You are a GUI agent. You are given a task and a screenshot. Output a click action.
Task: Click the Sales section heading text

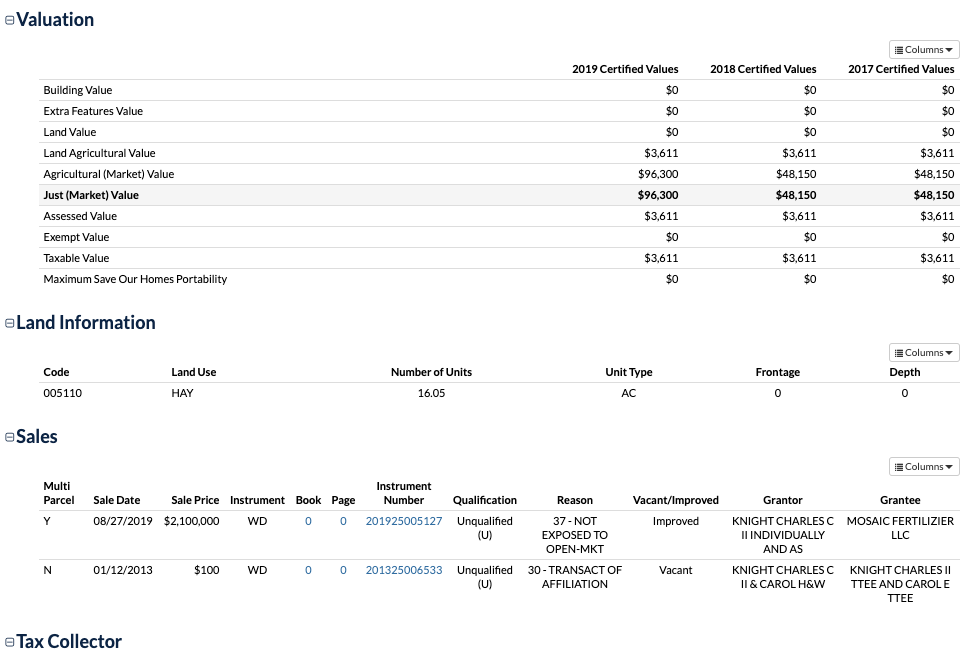point(37,437)
